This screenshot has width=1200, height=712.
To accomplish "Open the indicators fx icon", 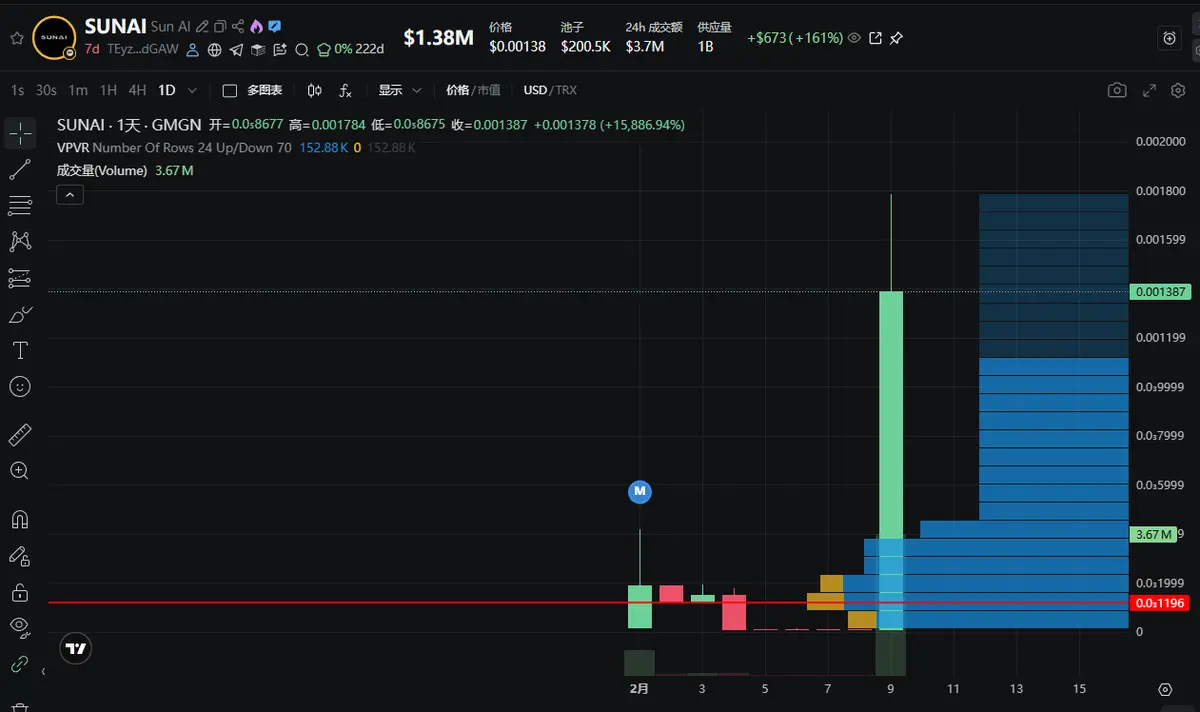I will coord(345,90).
